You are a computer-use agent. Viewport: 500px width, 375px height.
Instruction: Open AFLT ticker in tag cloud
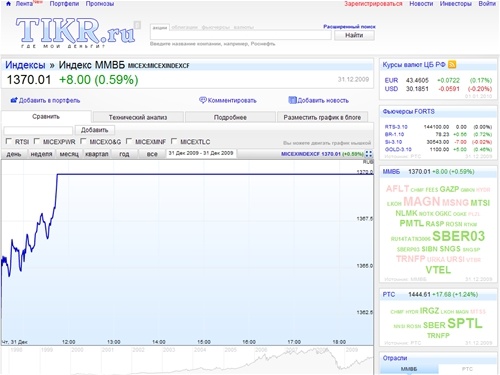click(397, 189)
